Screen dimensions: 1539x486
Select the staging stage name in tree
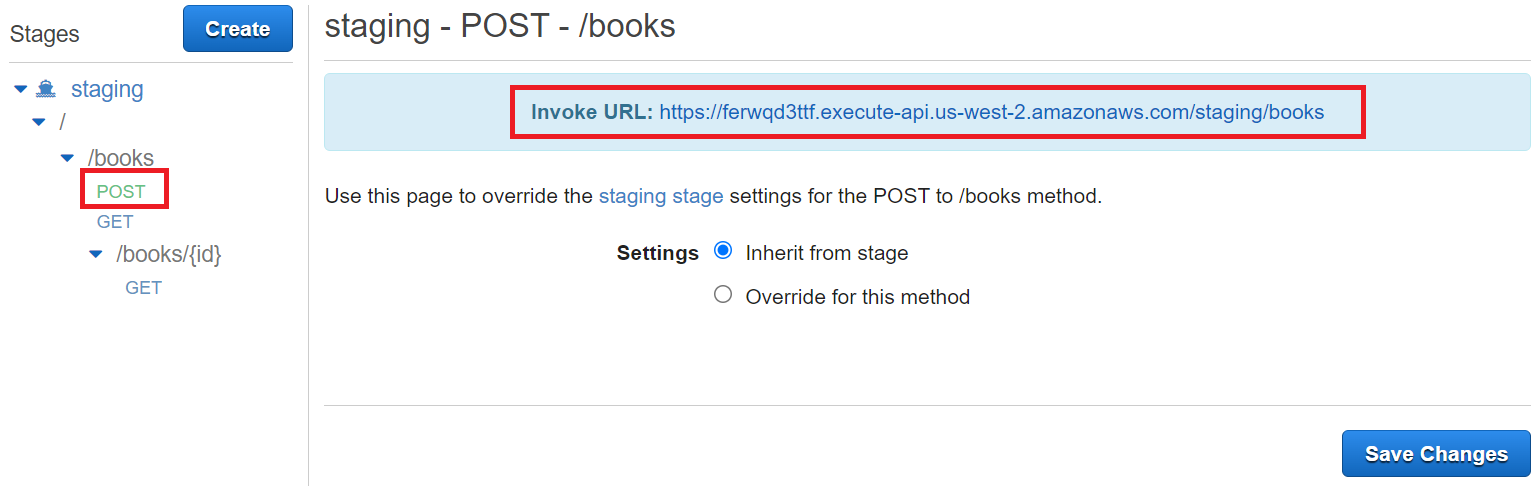pos(107,89)
